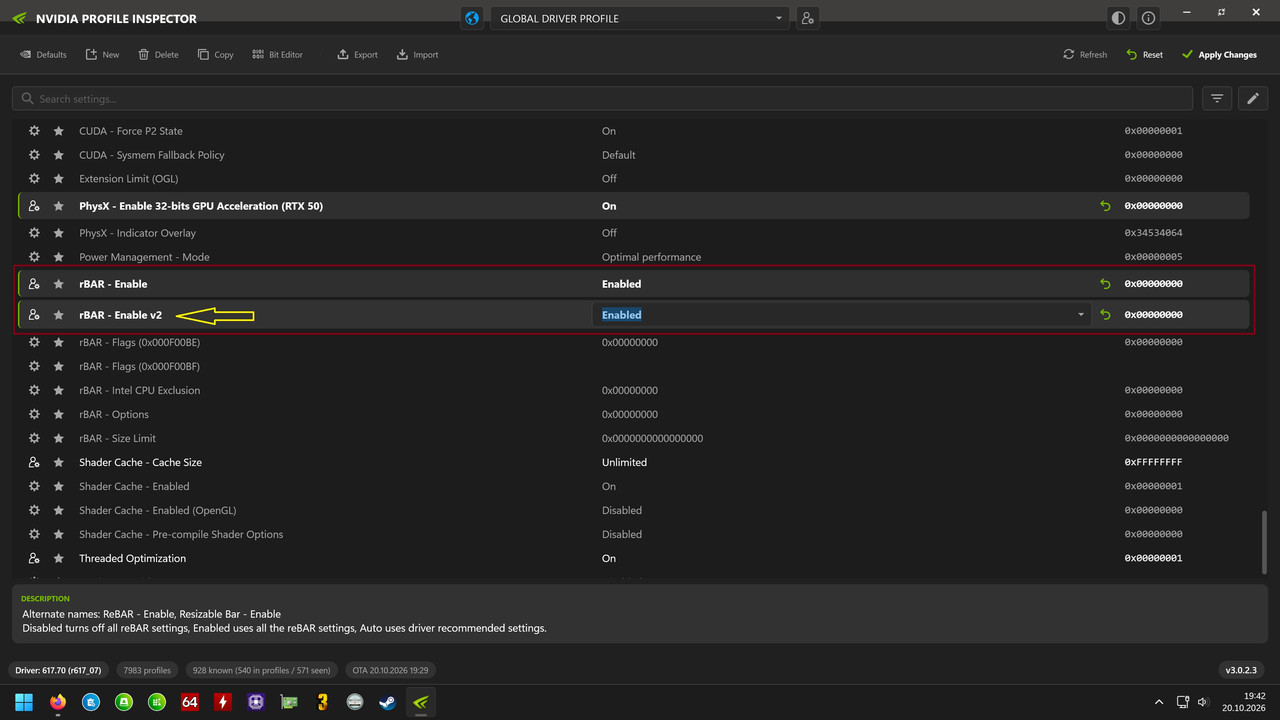Image resolution: width=1280 pixels, height=720 pixels.
Task: Show hidden system tray icons with the chevron
Action: [1159, 702]
